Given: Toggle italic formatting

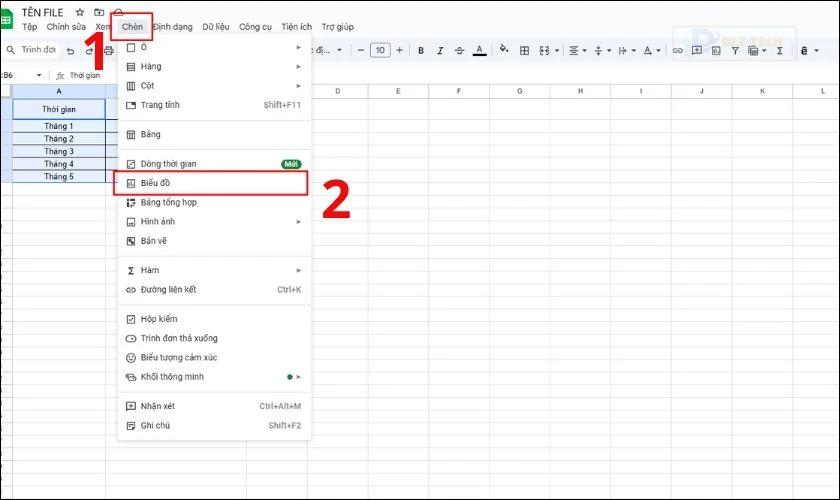Looking at the screenshot, I should [x=440, y=50].
